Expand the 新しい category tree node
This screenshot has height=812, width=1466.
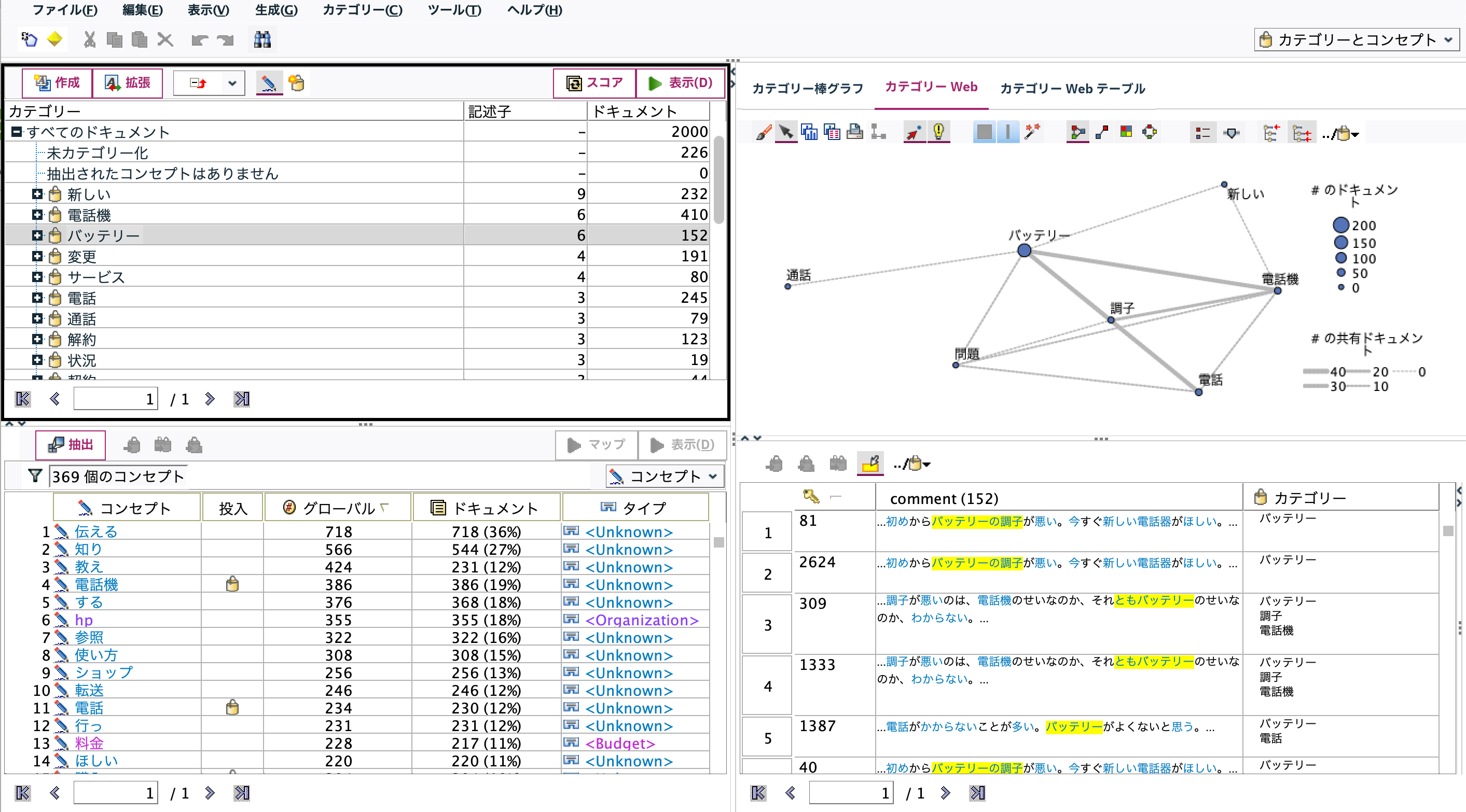(x=37, y=193)
